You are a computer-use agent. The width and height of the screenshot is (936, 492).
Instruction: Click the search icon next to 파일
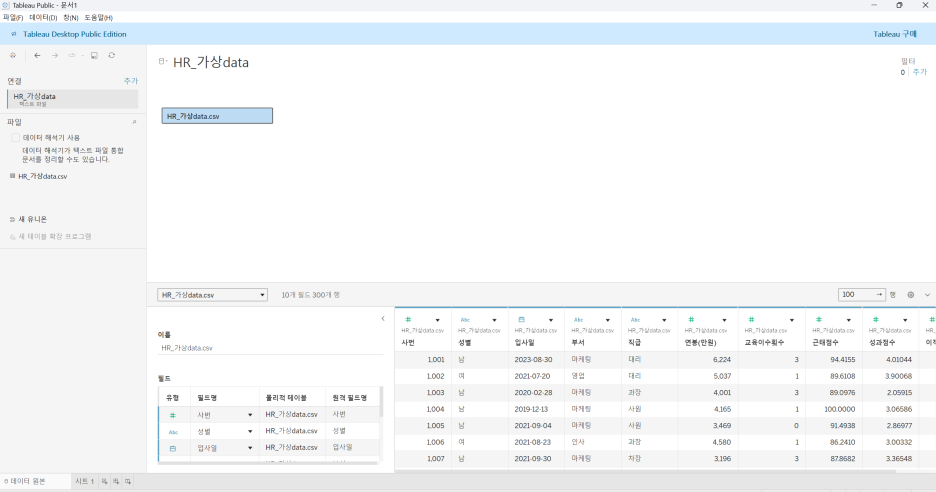134,122
